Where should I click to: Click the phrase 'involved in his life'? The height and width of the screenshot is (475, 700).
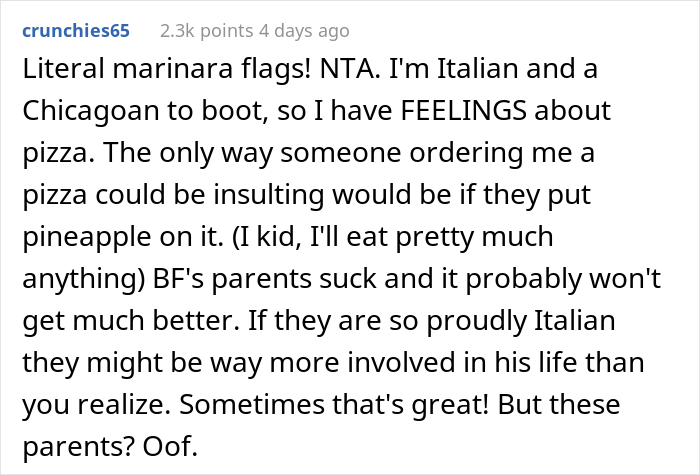click(x=457, y=362)
